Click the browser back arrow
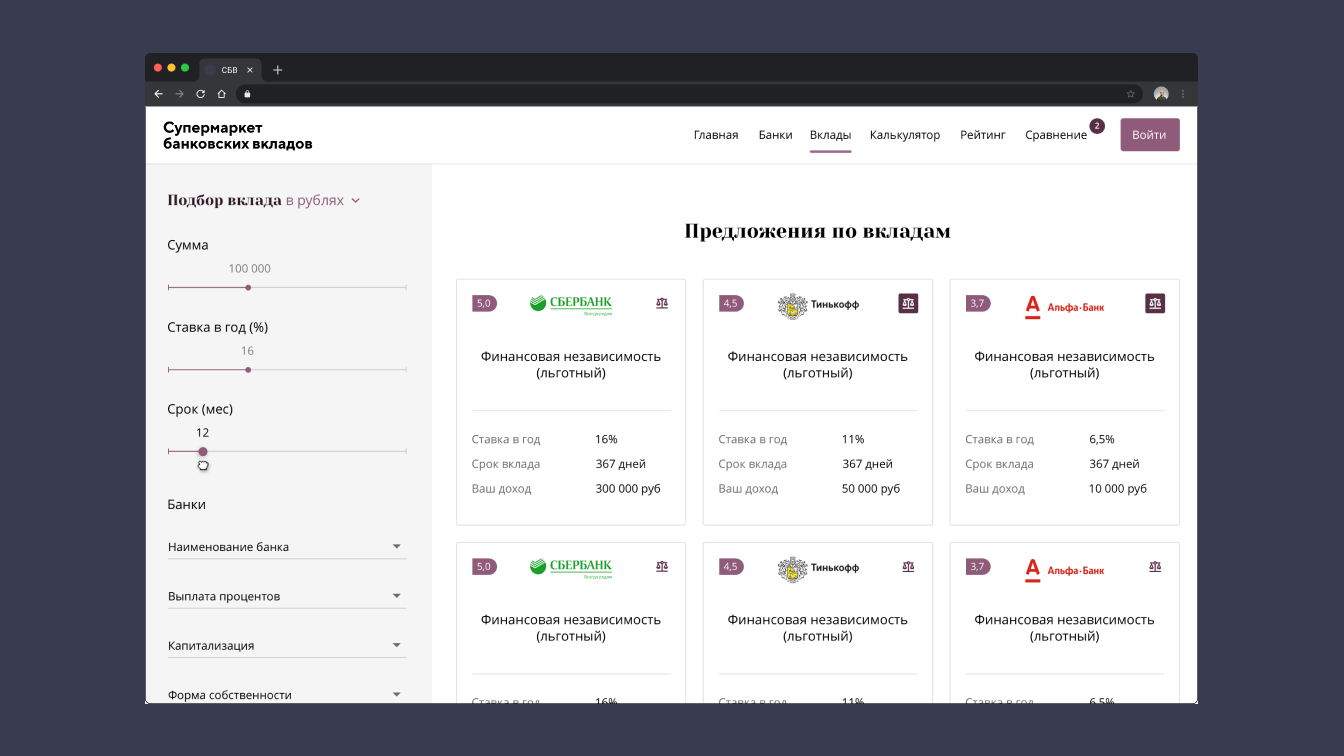The image size is (1344, 756). point(158,94)
